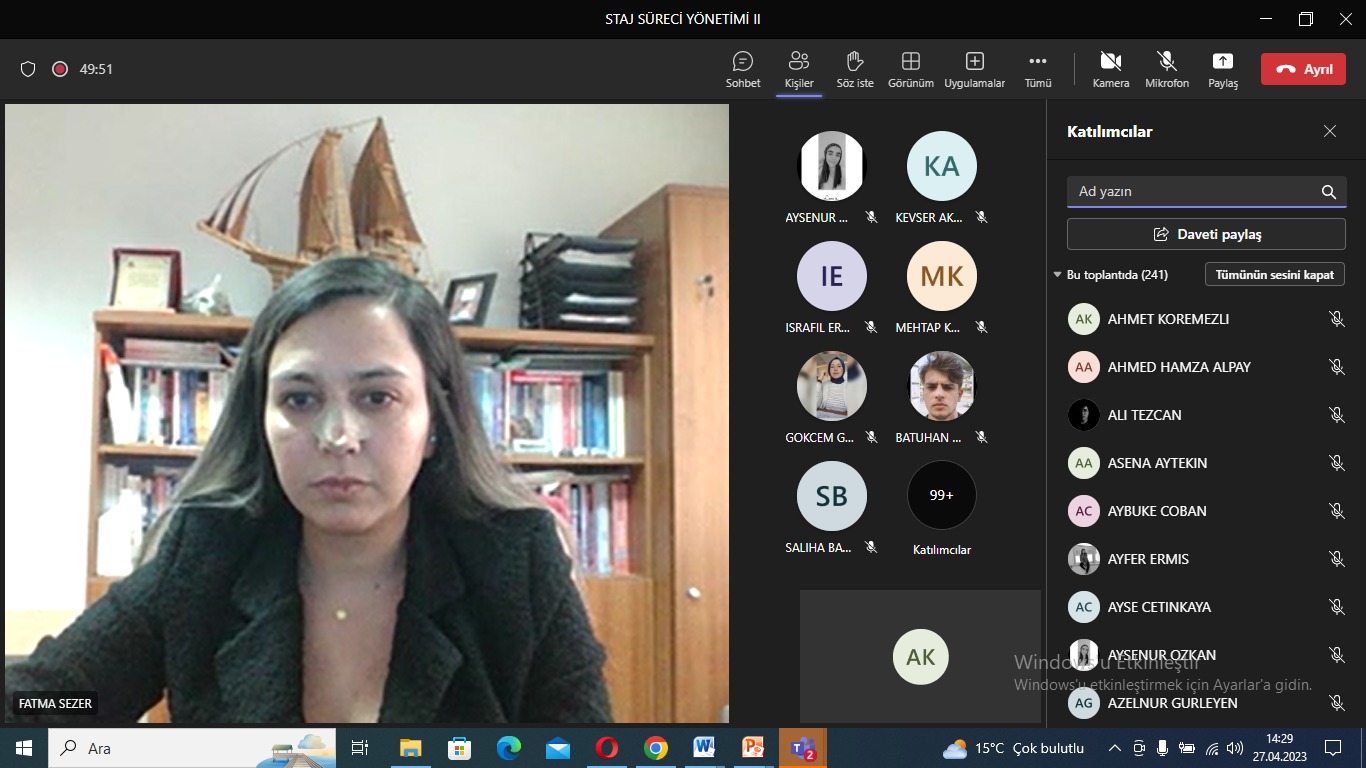Click avatar AC beside AYBUKE COBAN
This screenshot has height=768, width=1366.
(1084, 511)
